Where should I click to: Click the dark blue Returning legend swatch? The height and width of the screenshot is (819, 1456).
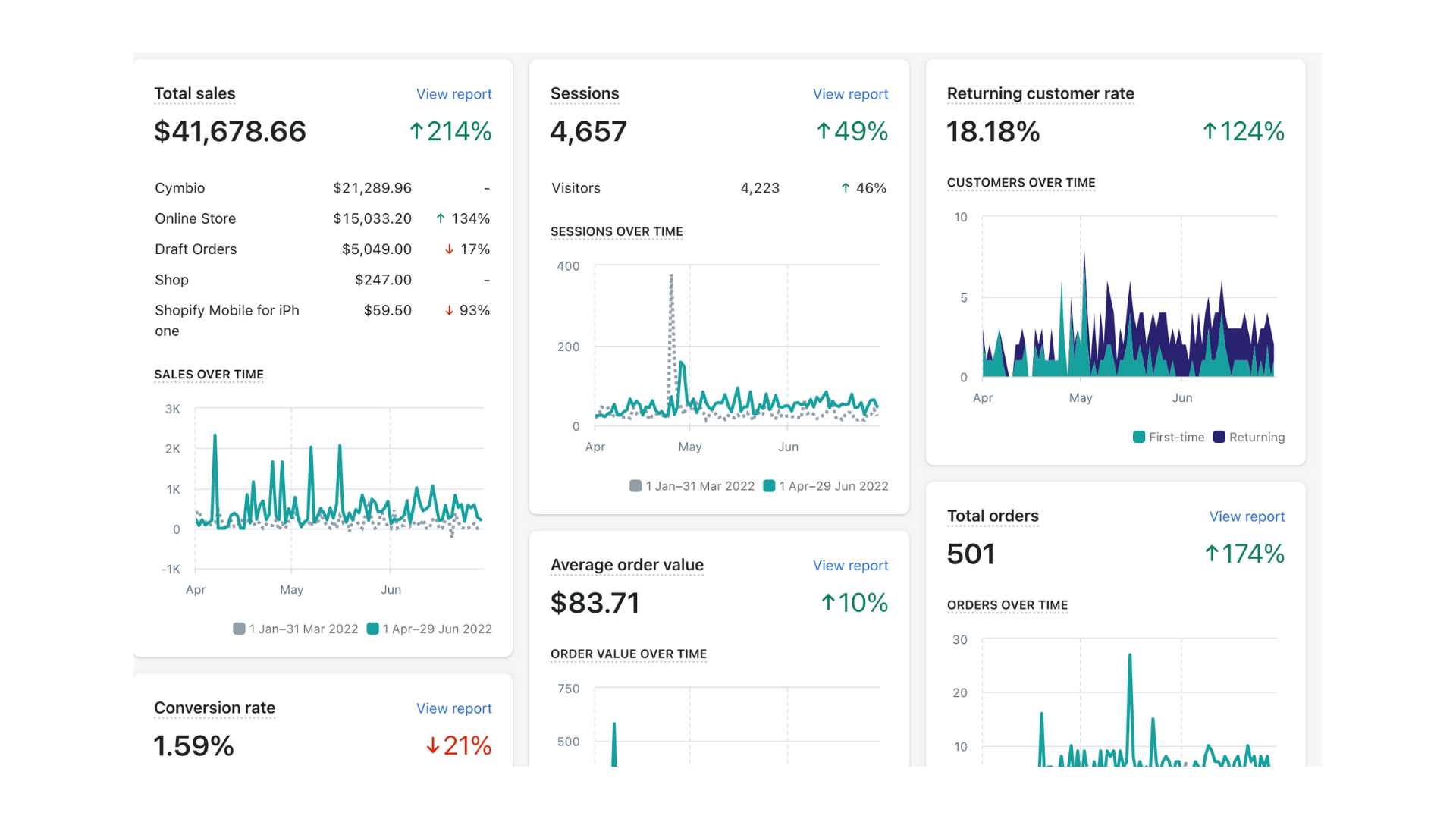(x=1219, y=437)
